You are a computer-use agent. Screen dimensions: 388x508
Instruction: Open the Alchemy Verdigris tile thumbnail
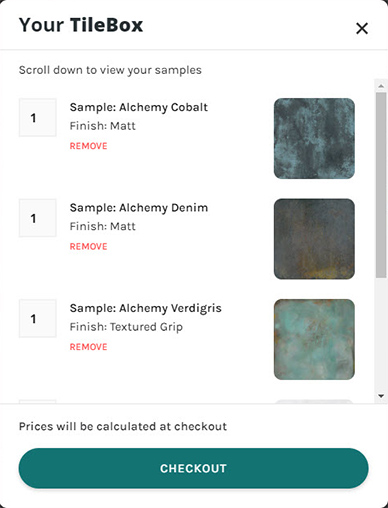coord(314,339)
